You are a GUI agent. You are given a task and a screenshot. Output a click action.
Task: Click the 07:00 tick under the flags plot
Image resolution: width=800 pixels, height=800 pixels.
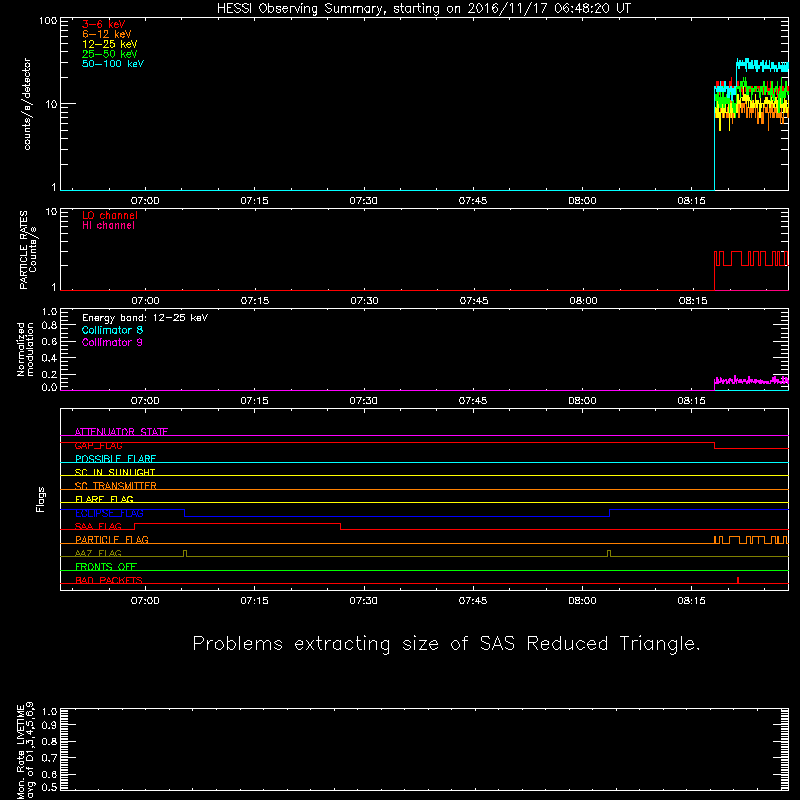(145, 601)
